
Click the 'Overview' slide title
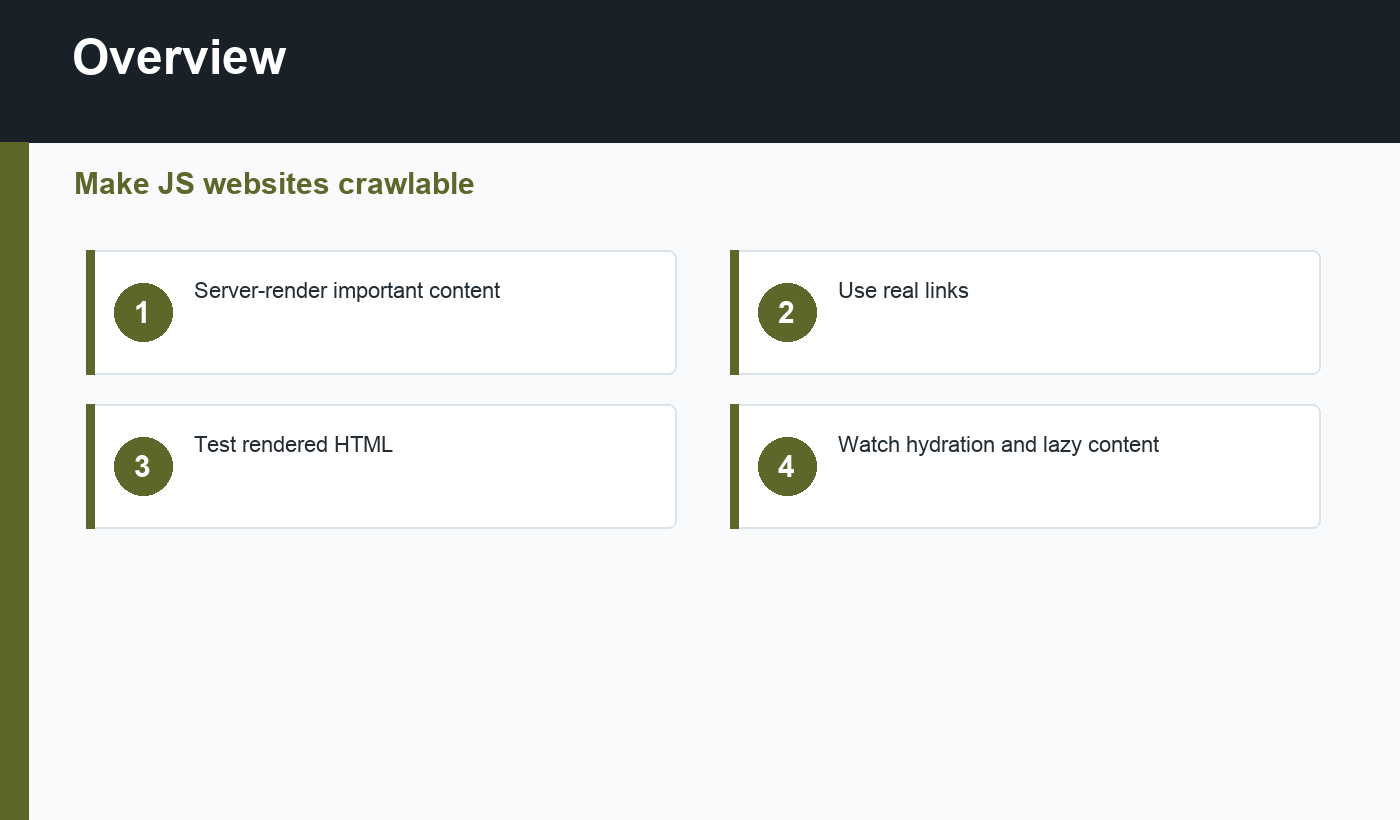click(179, 57)
